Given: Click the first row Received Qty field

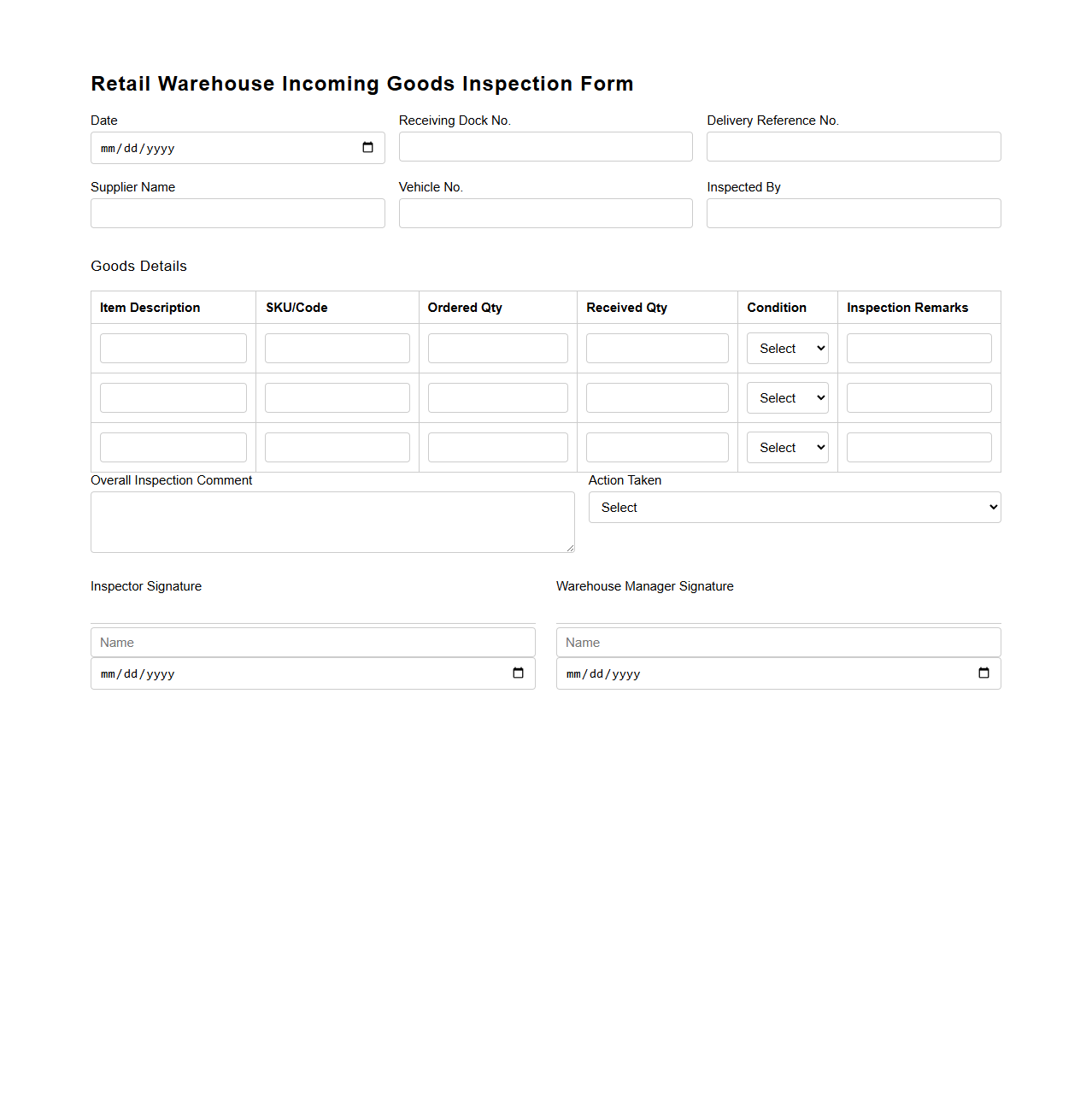Looking at the screenshot, I should click(656, 348).
